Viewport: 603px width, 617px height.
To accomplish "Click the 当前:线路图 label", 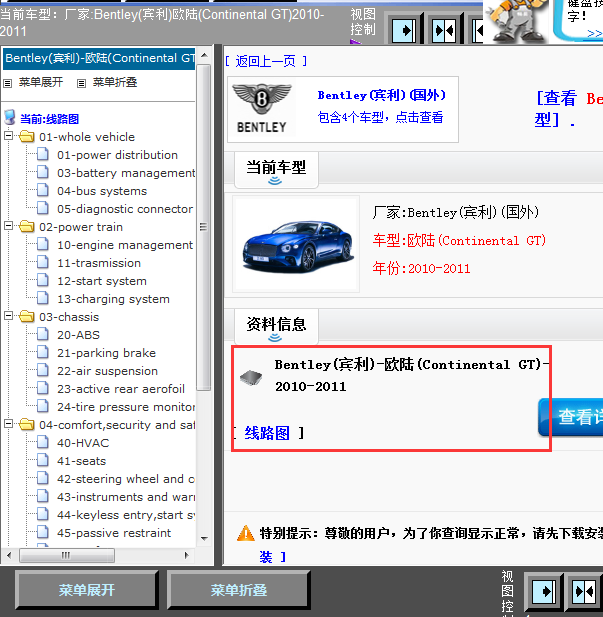I will click(50, 119).
